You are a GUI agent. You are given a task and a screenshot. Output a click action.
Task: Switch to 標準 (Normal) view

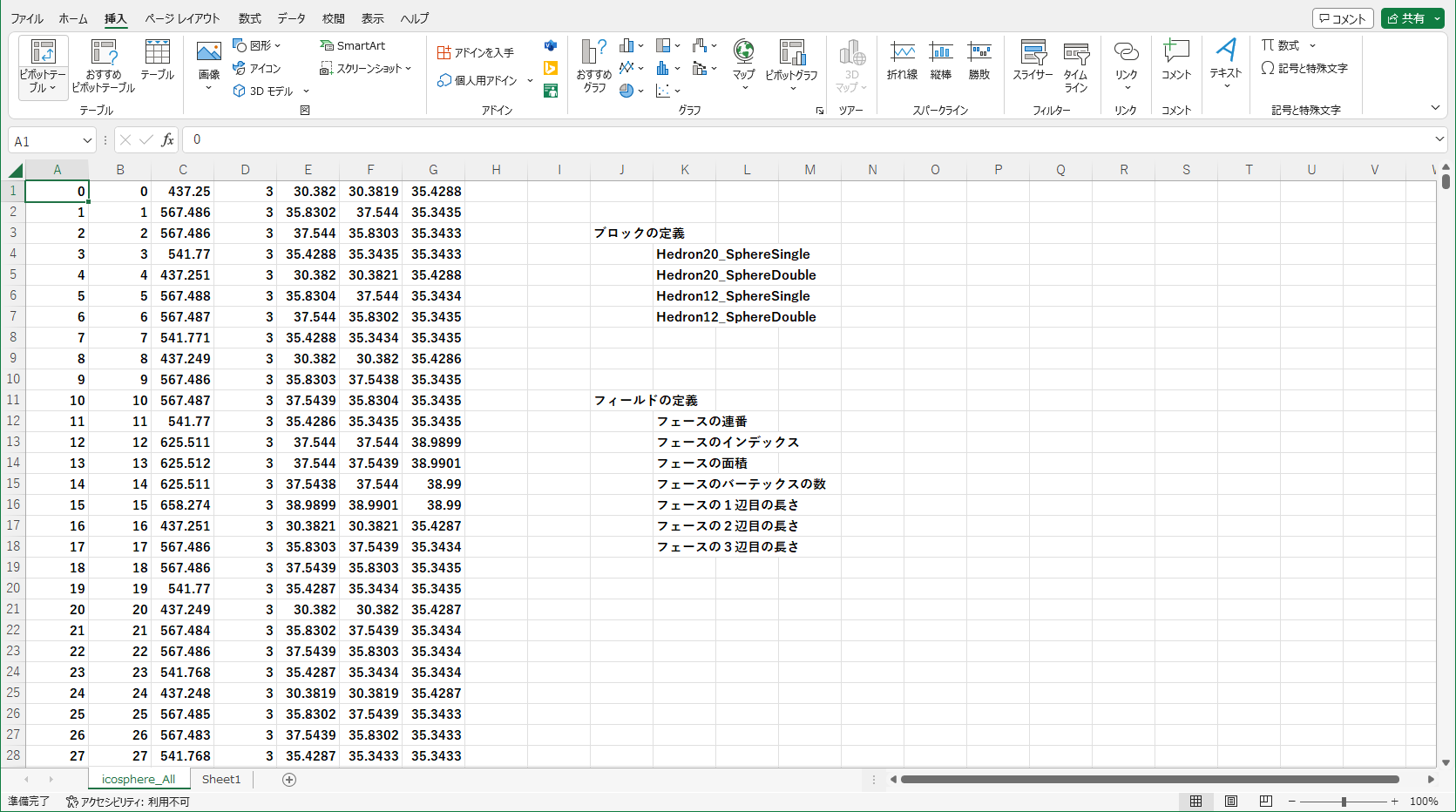tap(1196, 801)
